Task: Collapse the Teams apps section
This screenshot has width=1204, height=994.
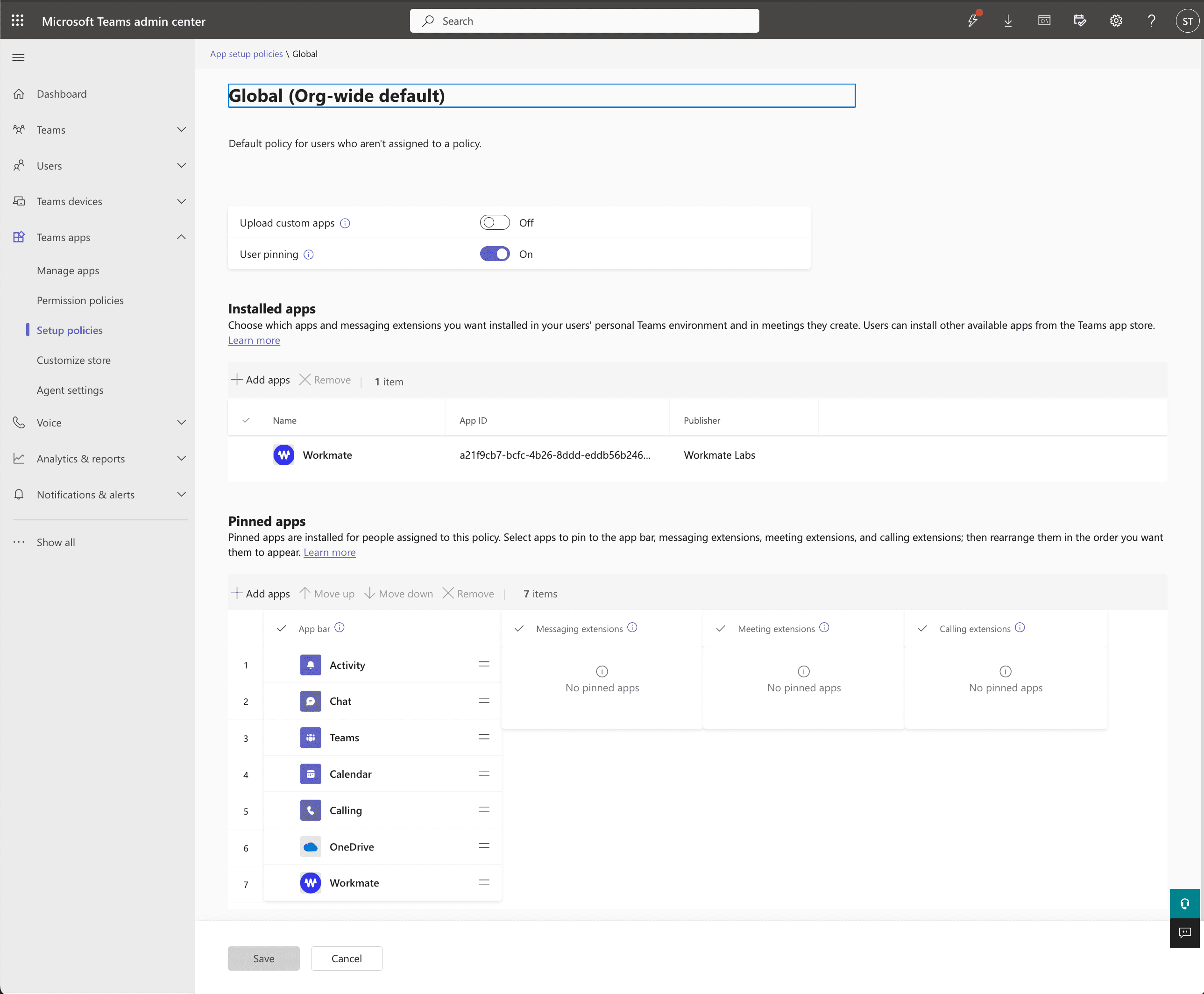Action: 182,237
